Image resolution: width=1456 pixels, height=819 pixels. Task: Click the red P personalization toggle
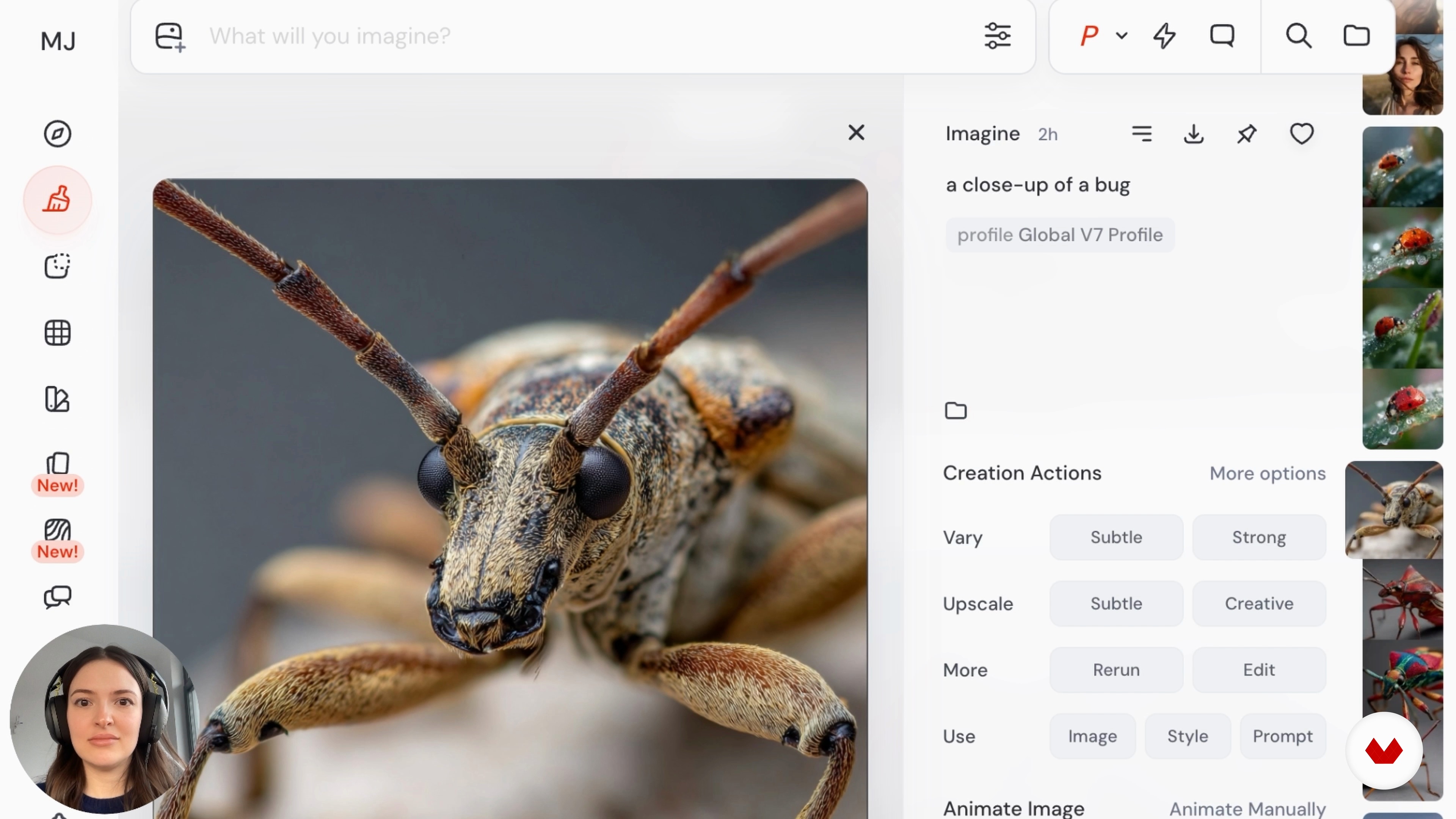(x=1089, y=36)
